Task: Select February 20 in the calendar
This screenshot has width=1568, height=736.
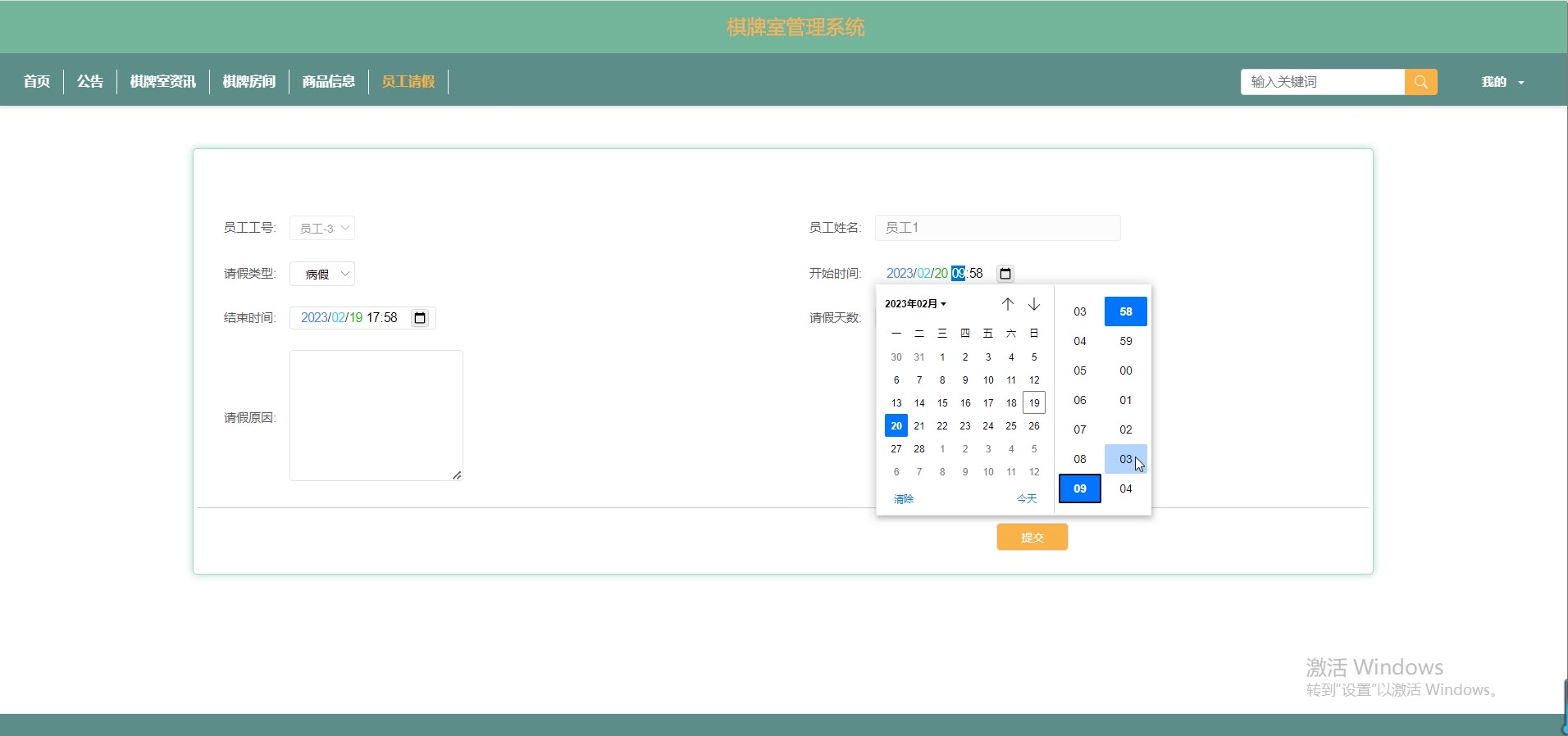Action: [x=896, y=425]
